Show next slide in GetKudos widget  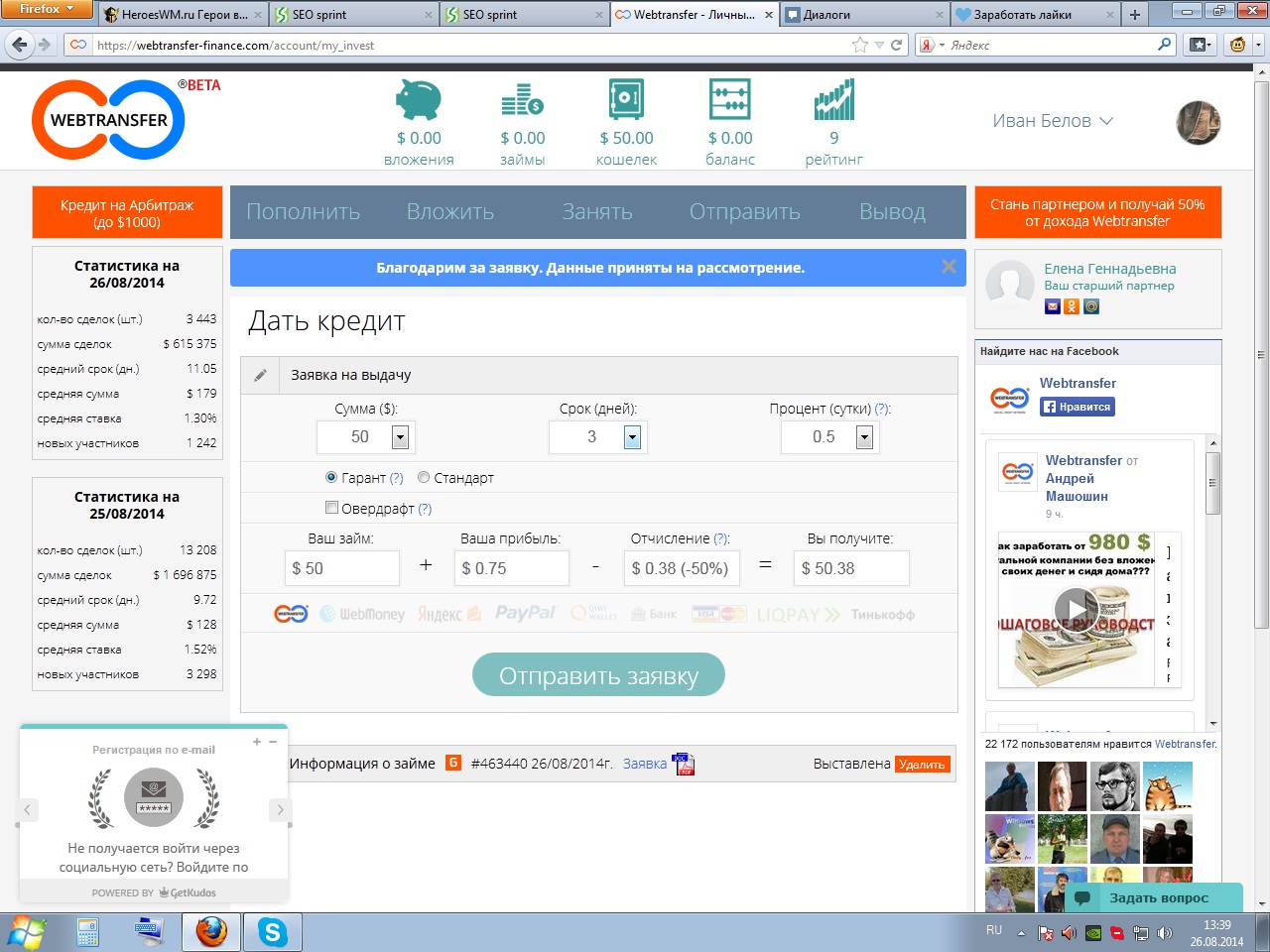[x=280, y=810]
